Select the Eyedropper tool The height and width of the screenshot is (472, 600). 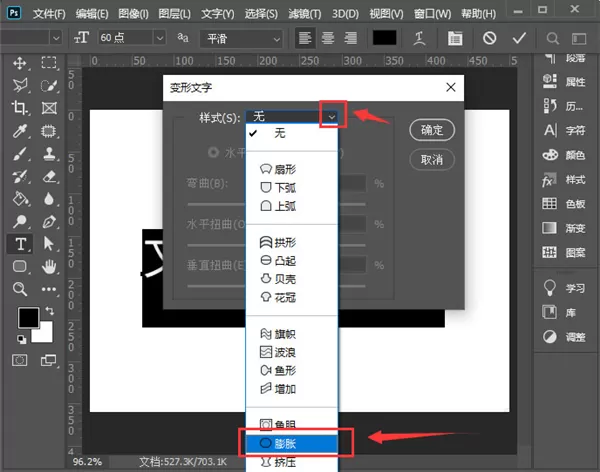[20, 131]
